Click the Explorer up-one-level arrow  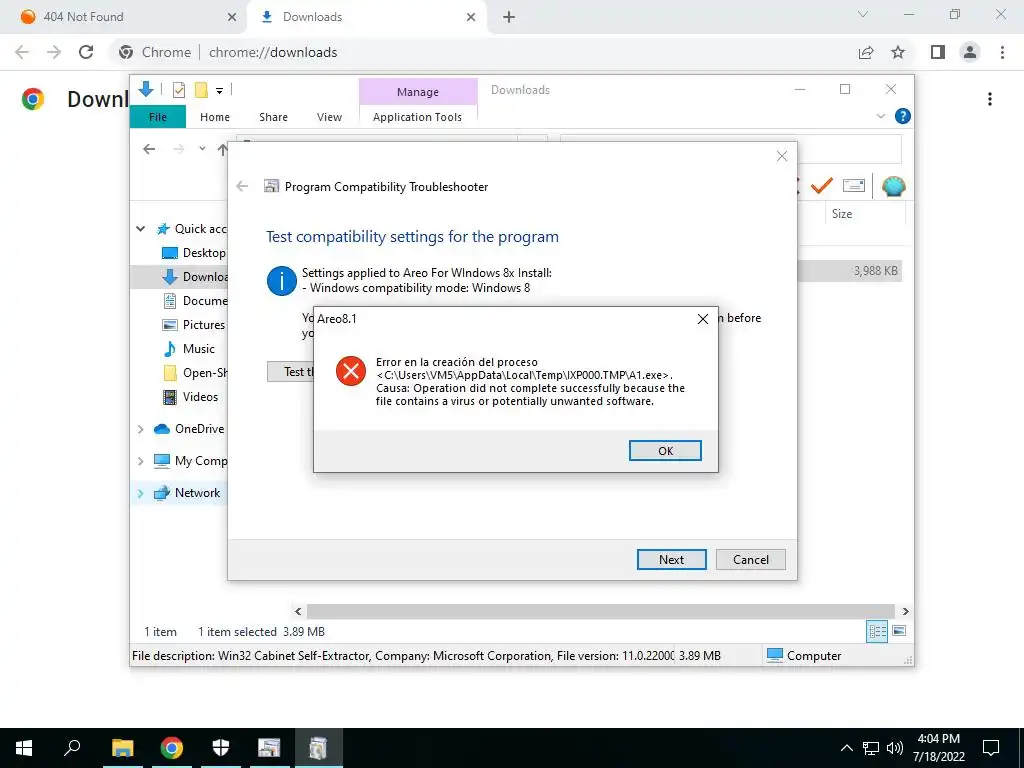pyautogui.click(x=222, y=150)
